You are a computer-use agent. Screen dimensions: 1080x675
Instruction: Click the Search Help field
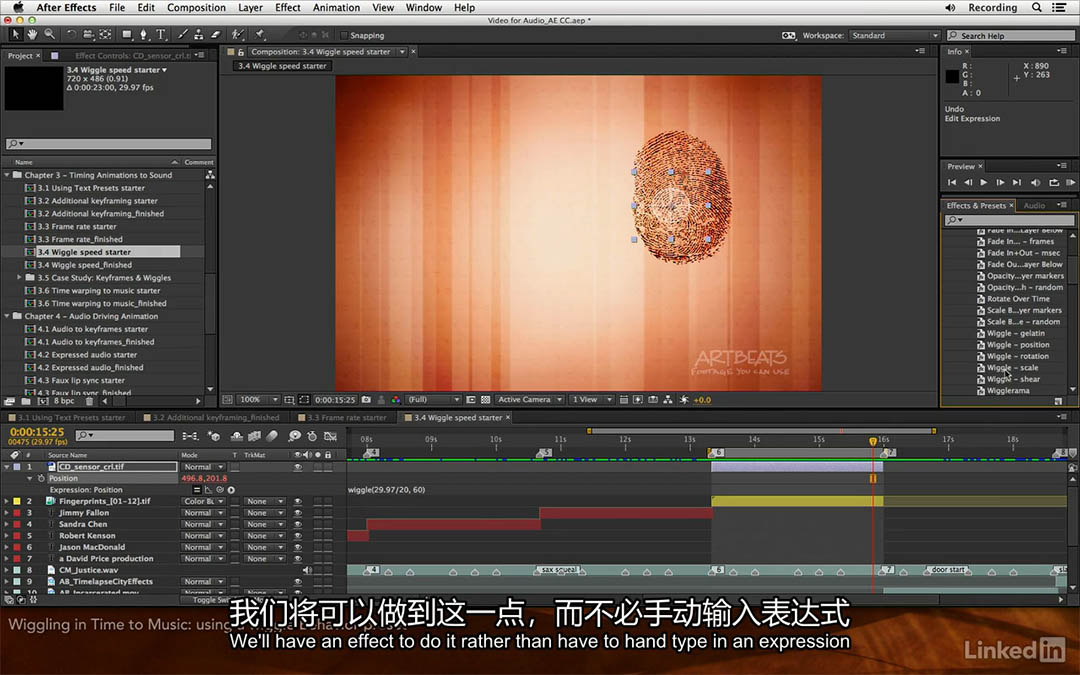1010,35
